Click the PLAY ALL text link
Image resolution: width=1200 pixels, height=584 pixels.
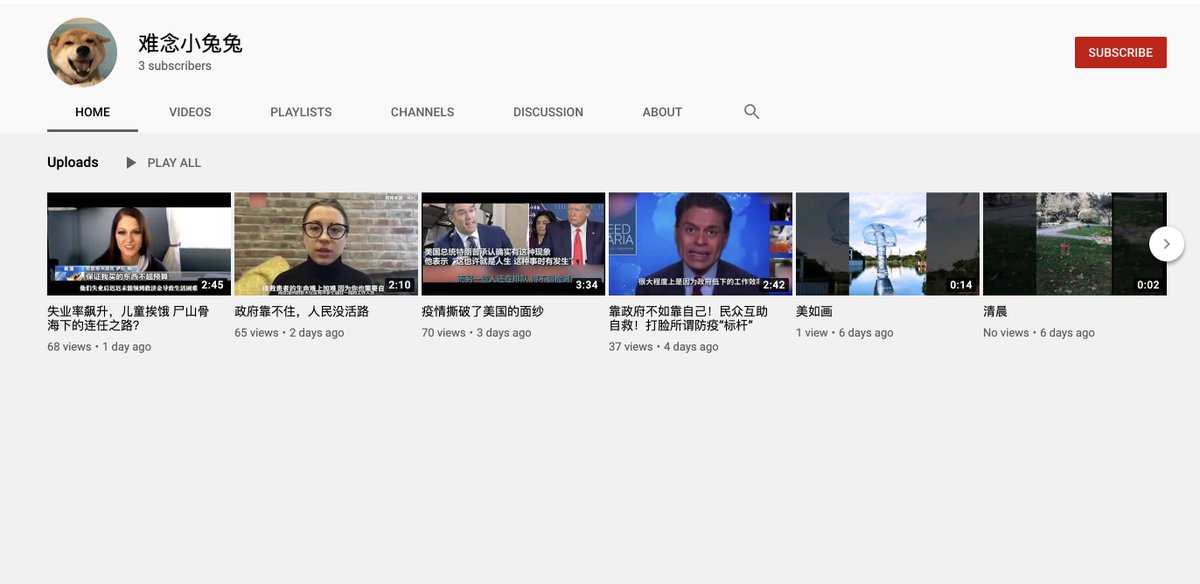(x=174, y=163)
